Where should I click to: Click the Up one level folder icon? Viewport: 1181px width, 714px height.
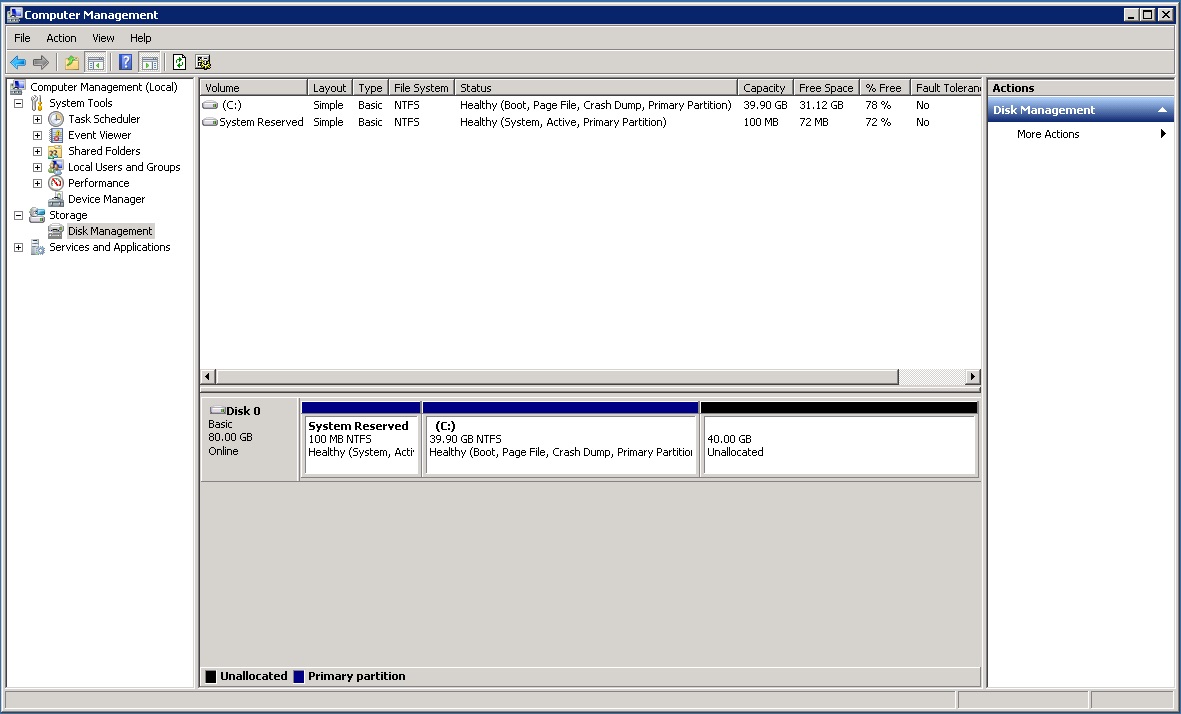(x=71, y=61)
